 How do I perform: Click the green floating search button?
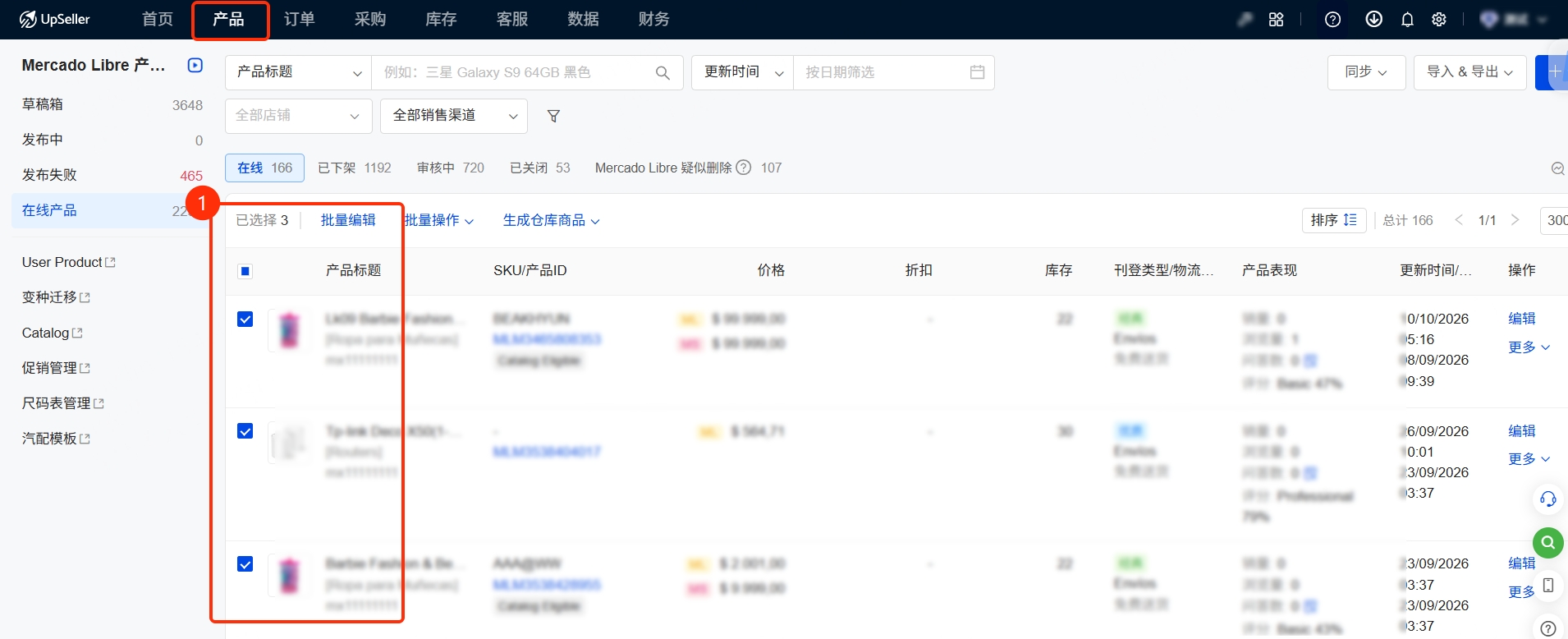point(1548,542)
